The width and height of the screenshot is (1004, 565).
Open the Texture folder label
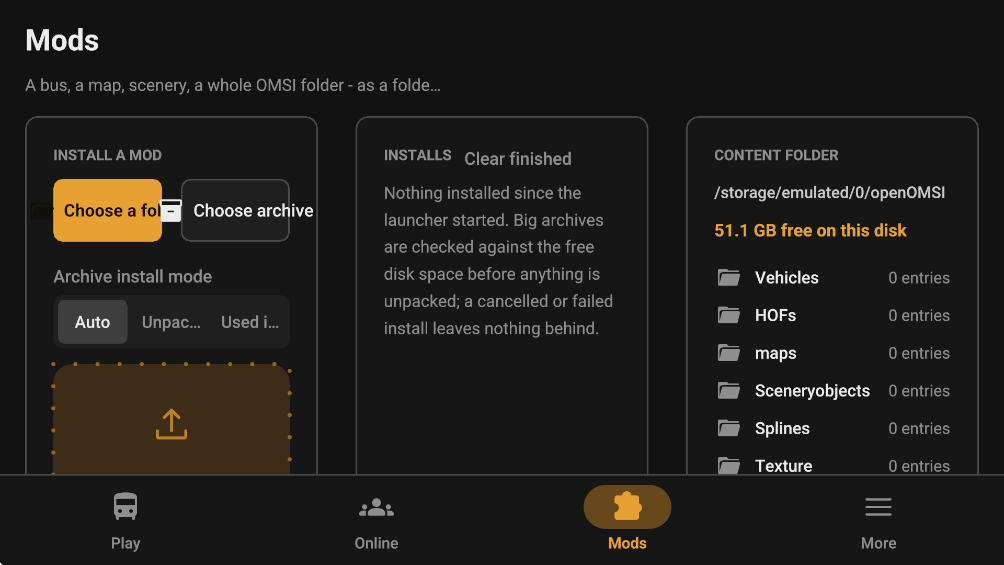point(783,466)
